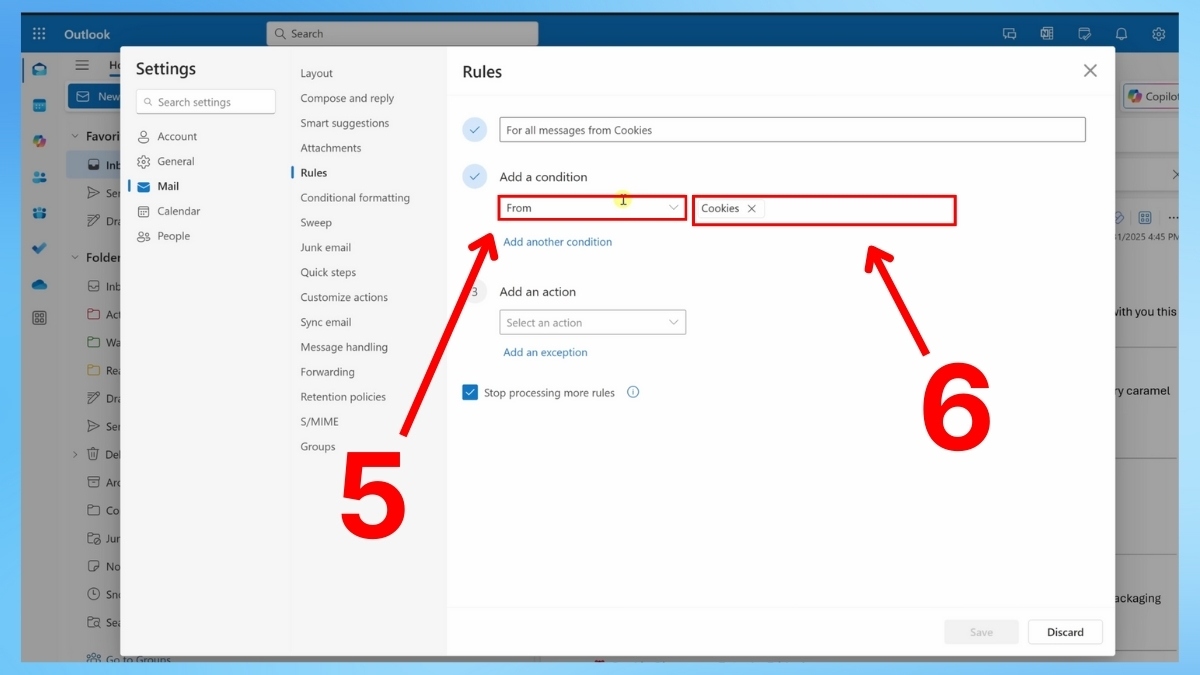Collapse the Folders group
Screen dimensions: 1200x675
[74, 257]
